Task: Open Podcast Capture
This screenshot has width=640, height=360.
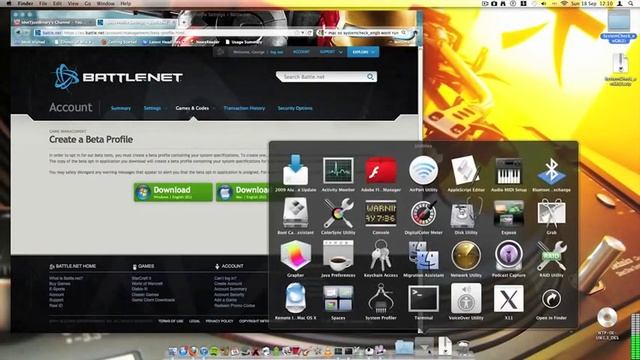Action: [x=509, y=256]
